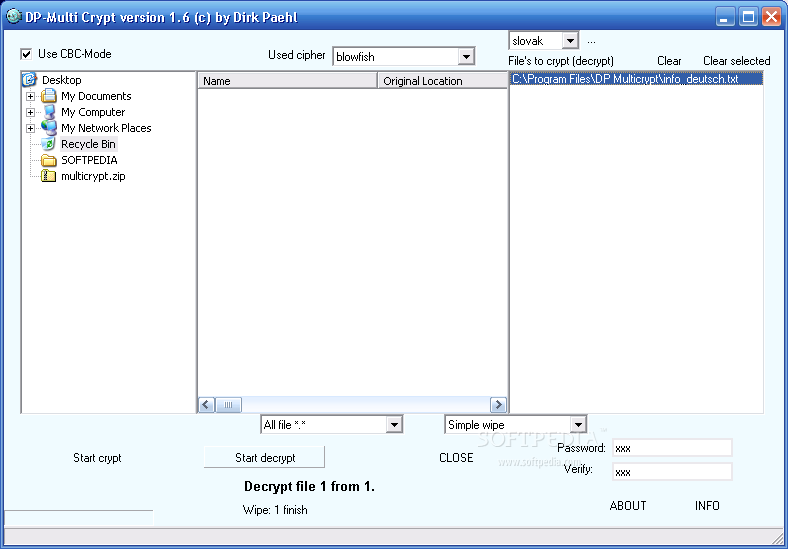Click Clear selected

pos(736,61)
